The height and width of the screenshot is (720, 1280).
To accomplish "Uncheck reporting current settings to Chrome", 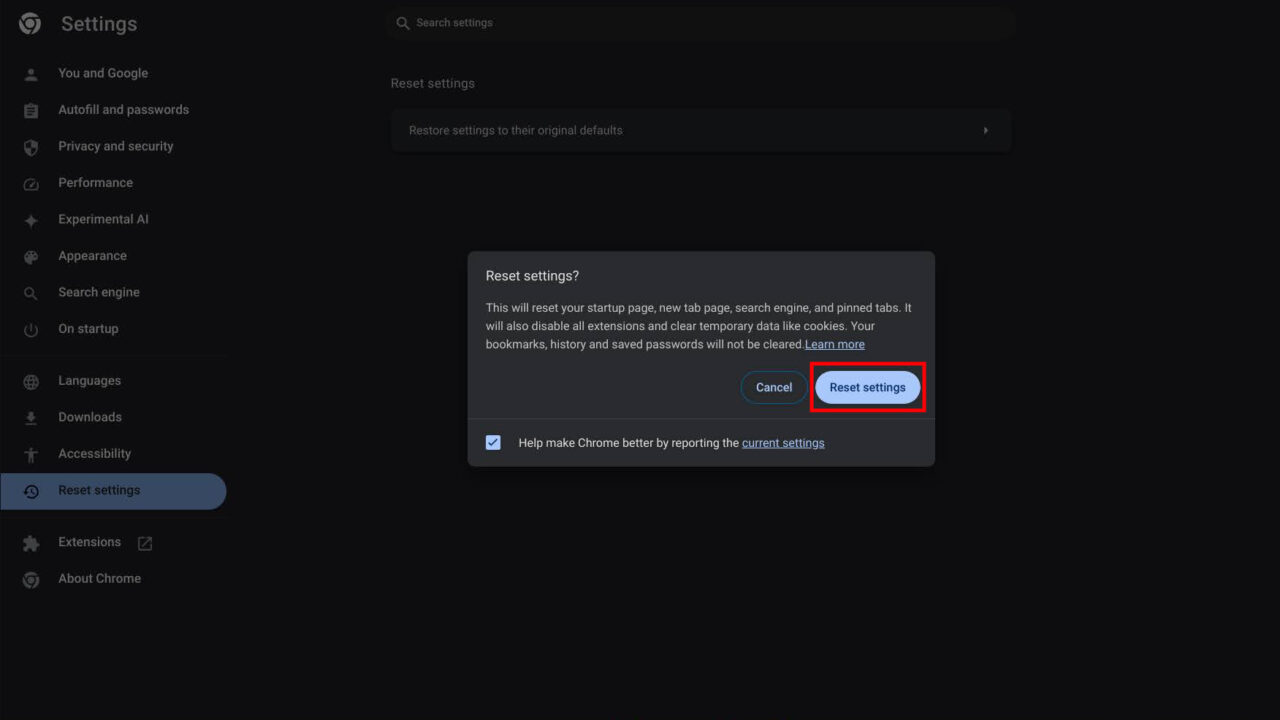I will pos(493,441).
